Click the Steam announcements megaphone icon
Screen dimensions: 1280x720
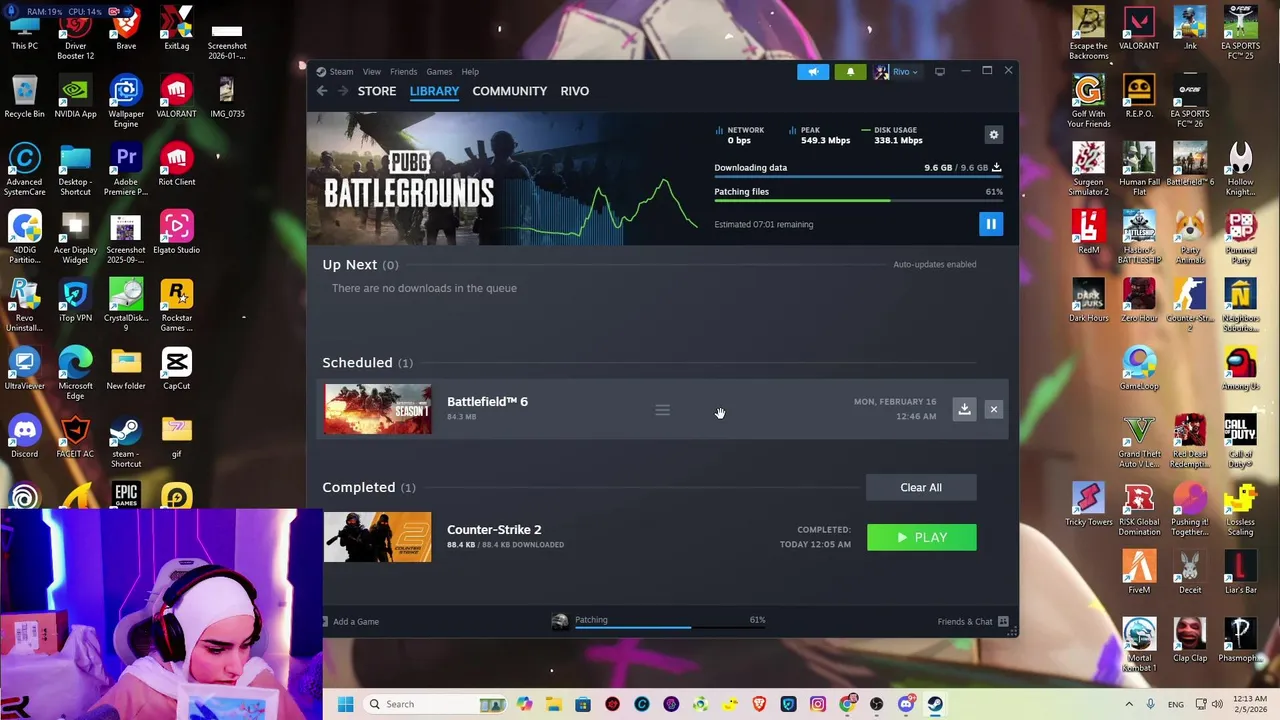tap(813, 72)
